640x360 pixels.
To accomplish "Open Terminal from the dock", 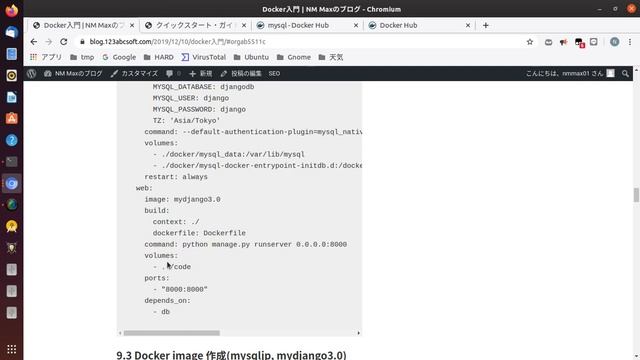I will pyautogui.click(x=11, y=162).
